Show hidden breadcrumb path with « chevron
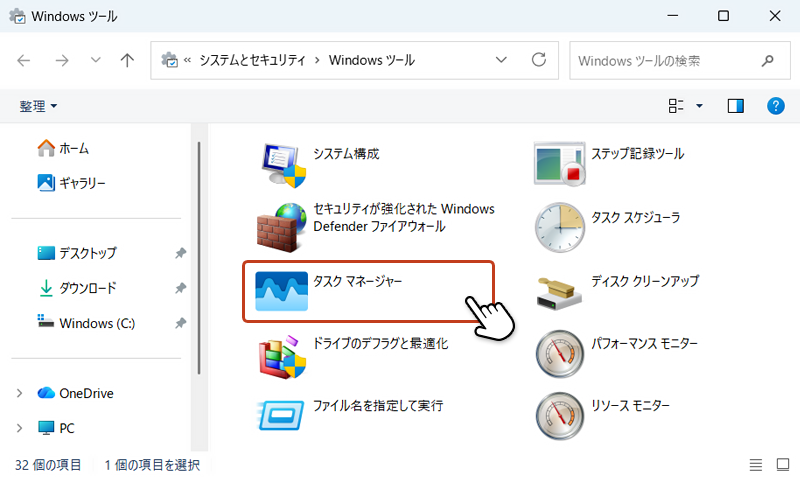The width and height of the screenshot is (800, 479). [x=187, y=60]
